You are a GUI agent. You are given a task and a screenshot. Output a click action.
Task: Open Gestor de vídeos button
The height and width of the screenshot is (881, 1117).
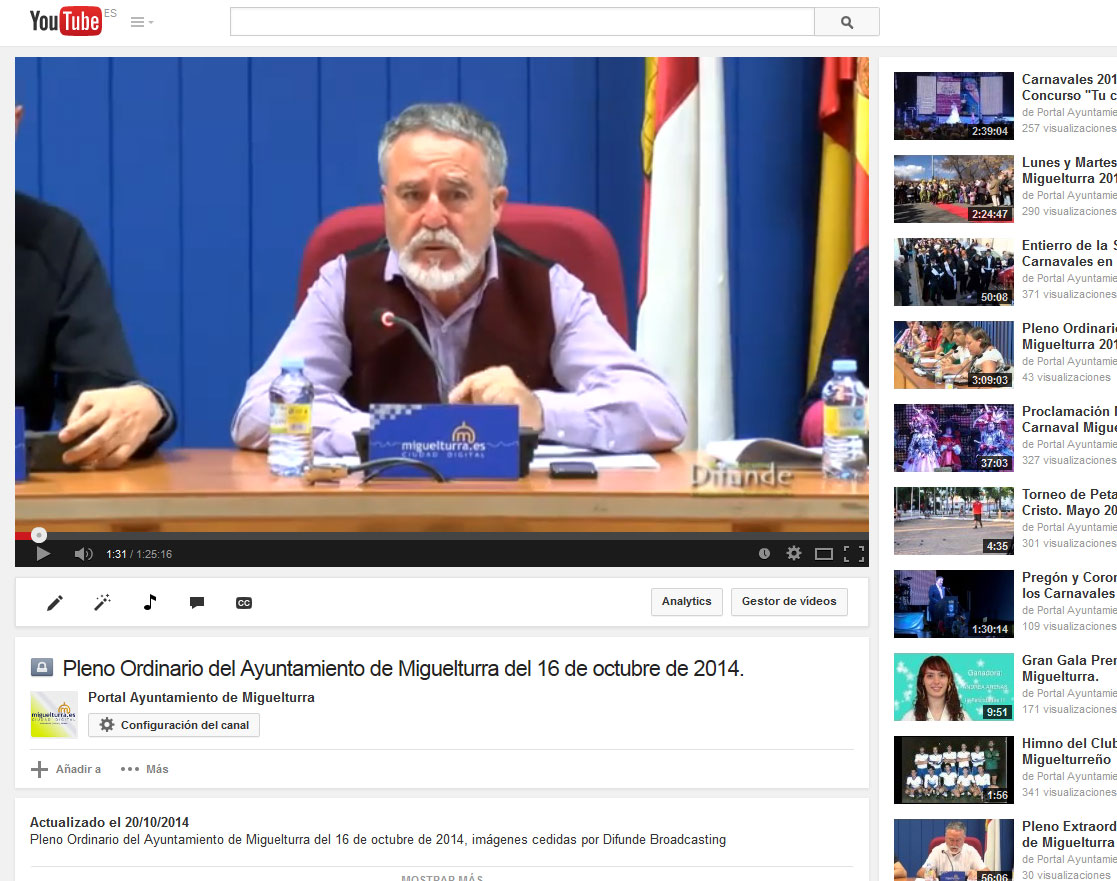pyautogui.click(x=789, y=601)
